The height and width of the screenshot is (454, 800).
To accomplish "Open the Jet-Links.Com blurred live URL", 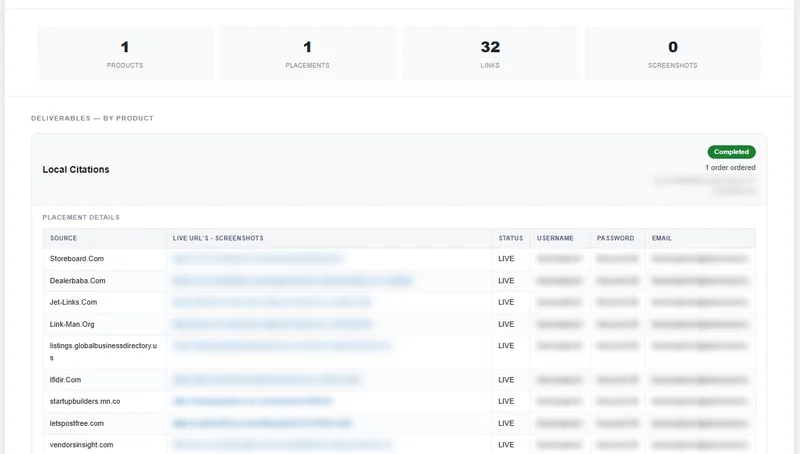I will [x=272, y=302].
